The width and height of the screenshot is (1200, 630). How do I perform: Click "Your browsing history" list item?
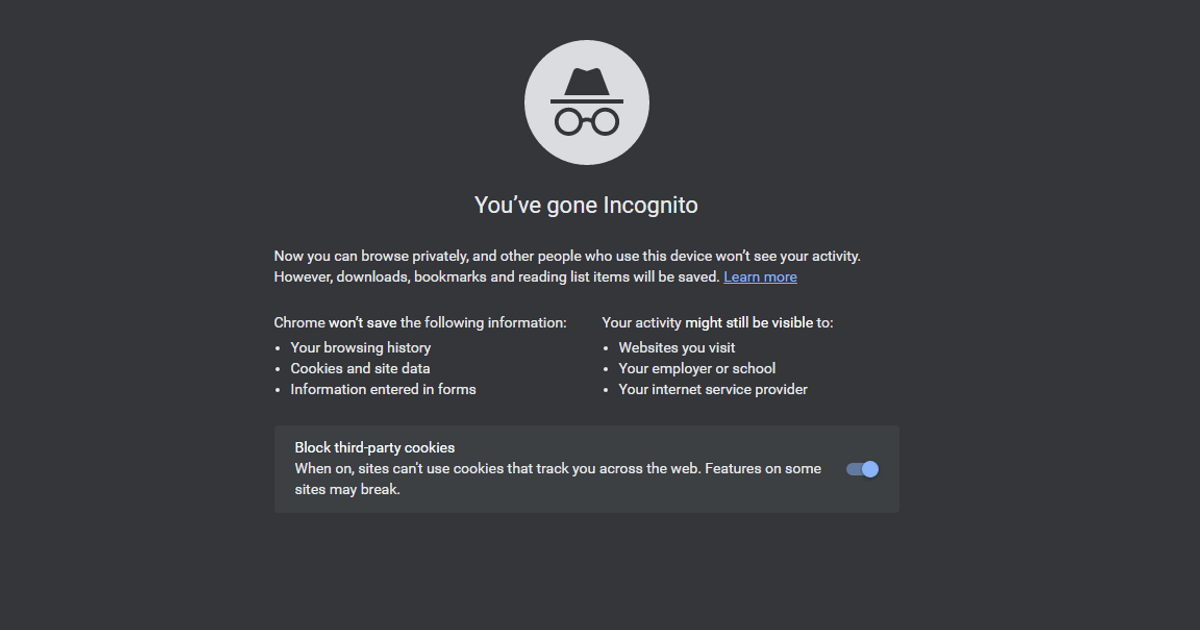(360, 348)
